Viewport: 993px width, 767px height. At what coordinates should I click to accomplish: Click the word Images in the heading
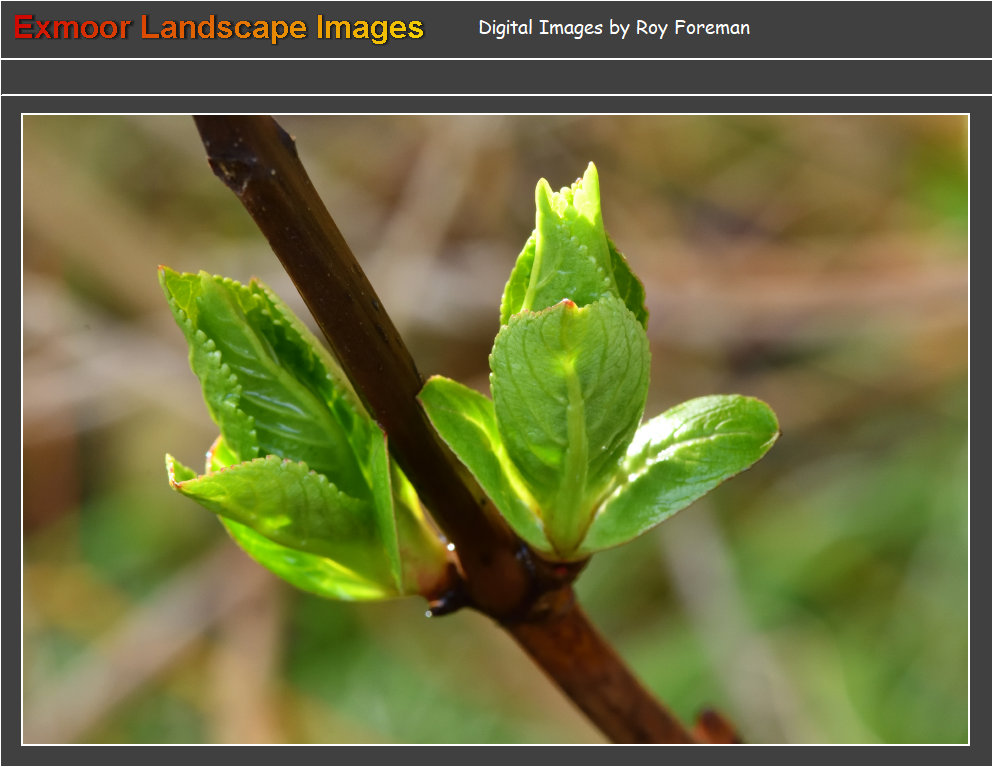pyautogui.click(x=369, y=28)
